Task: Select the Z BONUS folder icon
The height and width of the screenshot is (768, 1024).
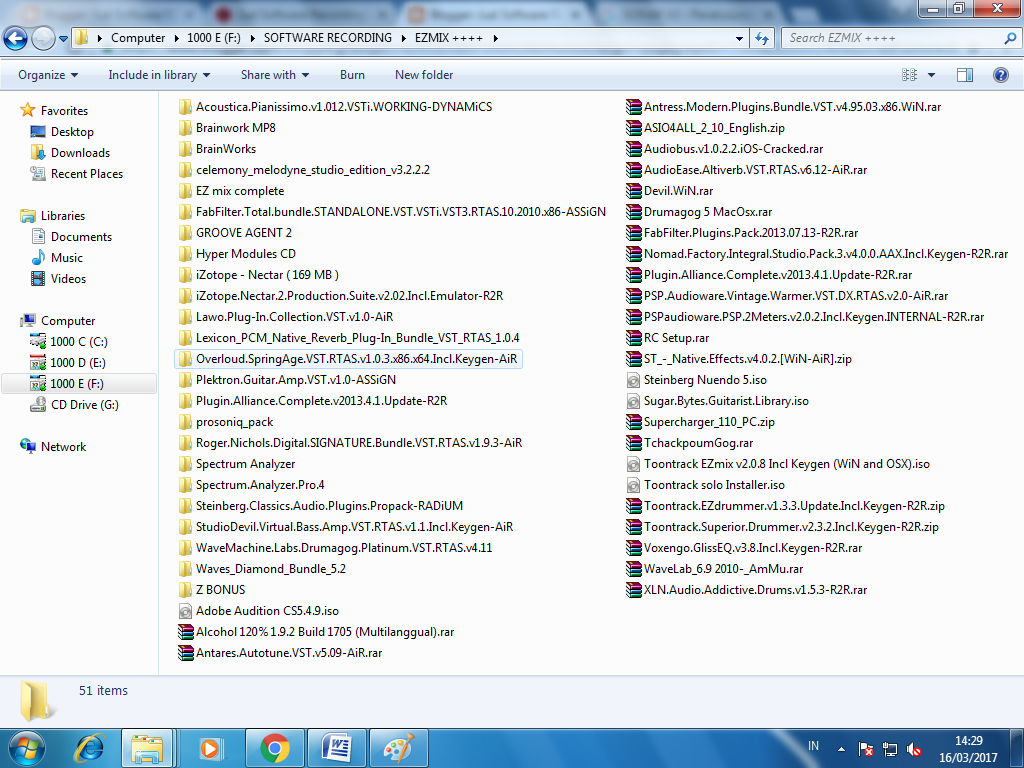Action: [x=185, y=590]
